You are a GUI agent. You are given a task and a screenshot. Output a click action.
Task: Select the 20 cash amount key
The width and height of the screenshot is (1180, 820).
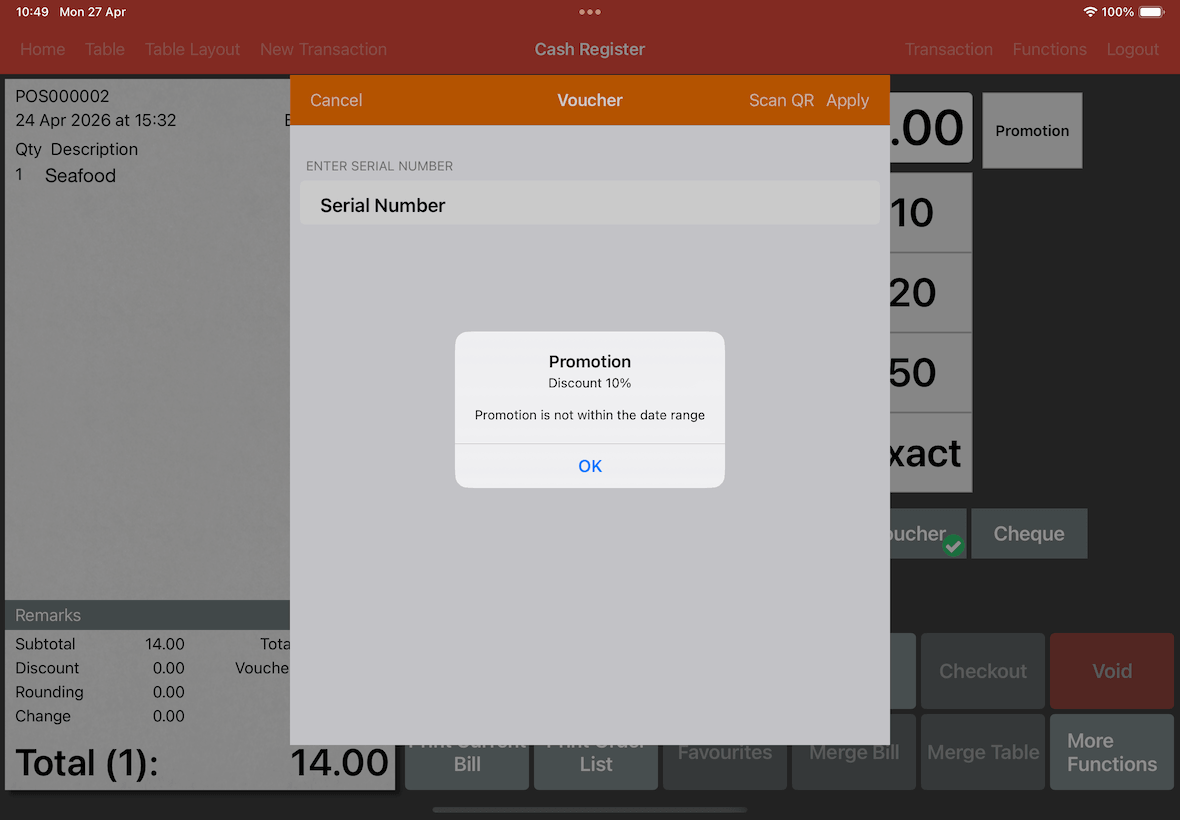coord(931,293)
